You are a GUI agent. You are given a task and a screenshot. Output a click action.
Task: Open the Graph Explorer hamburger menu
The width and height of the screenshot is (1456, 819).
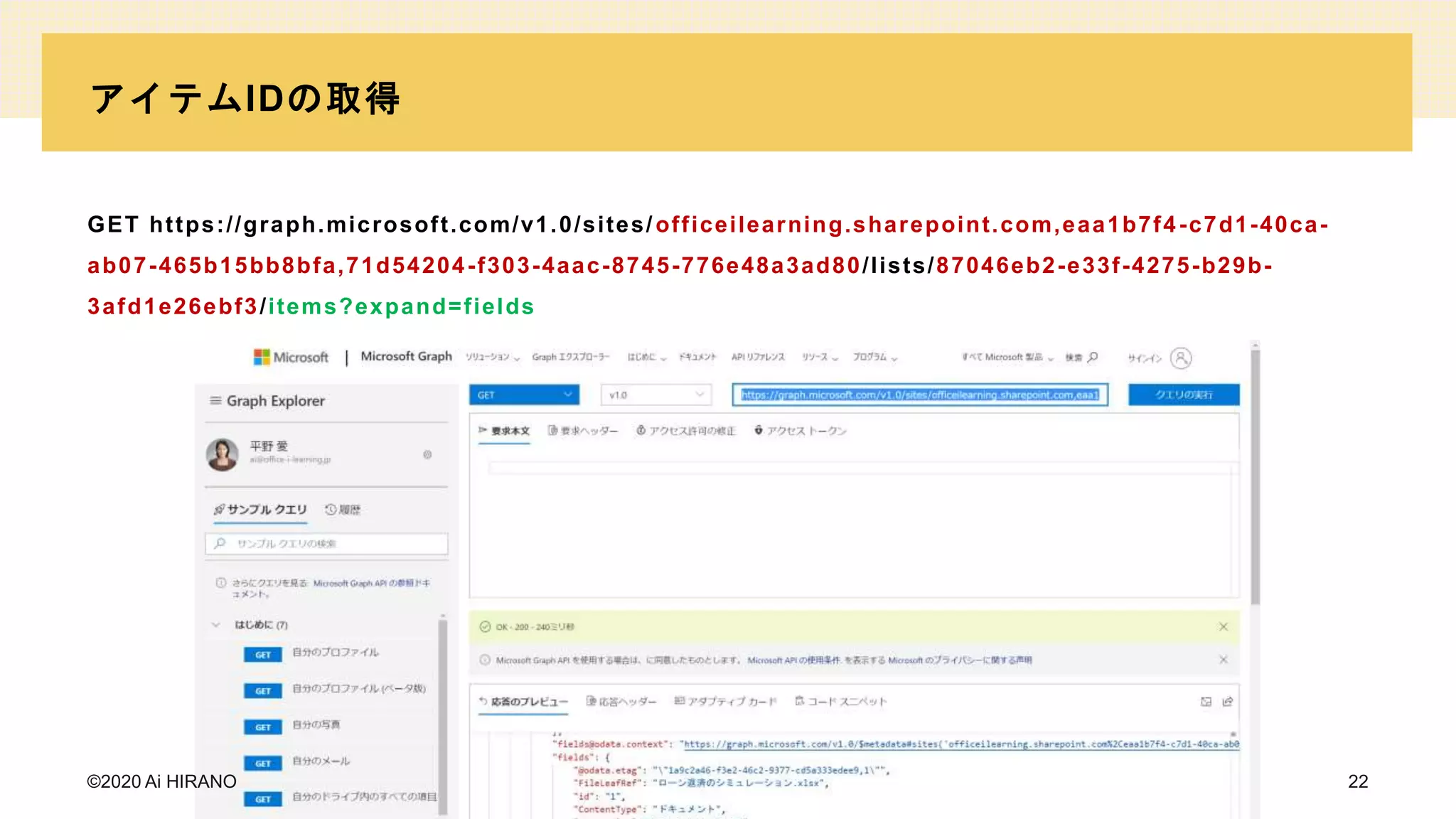tap(215, 401)
